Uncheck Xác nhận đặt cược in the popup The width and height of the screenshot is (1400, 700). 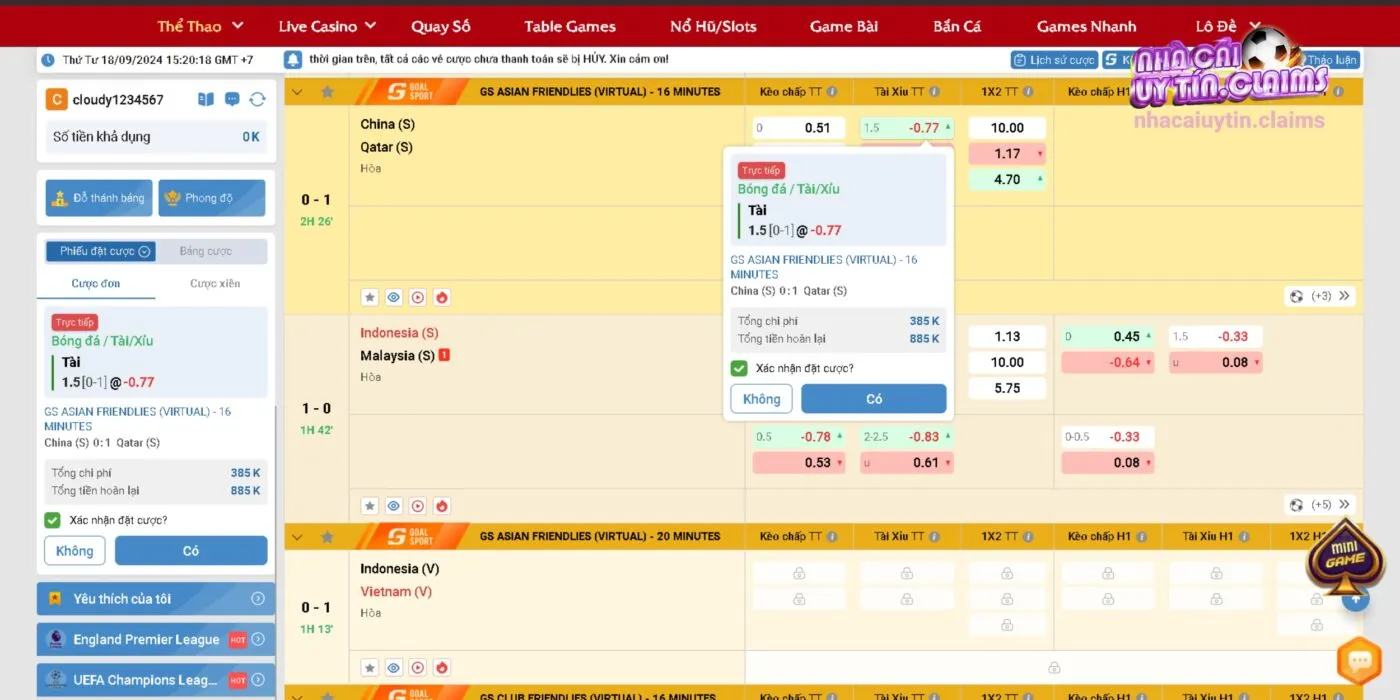pyautogui.click(x=739, y=368)
